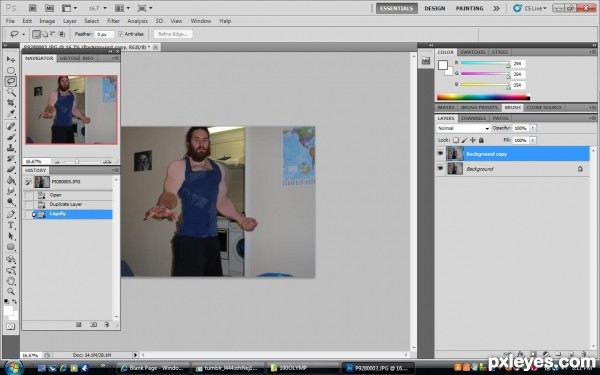Select the Path Selection tool
The image size is (600, 375).
[x=11, y=236]
